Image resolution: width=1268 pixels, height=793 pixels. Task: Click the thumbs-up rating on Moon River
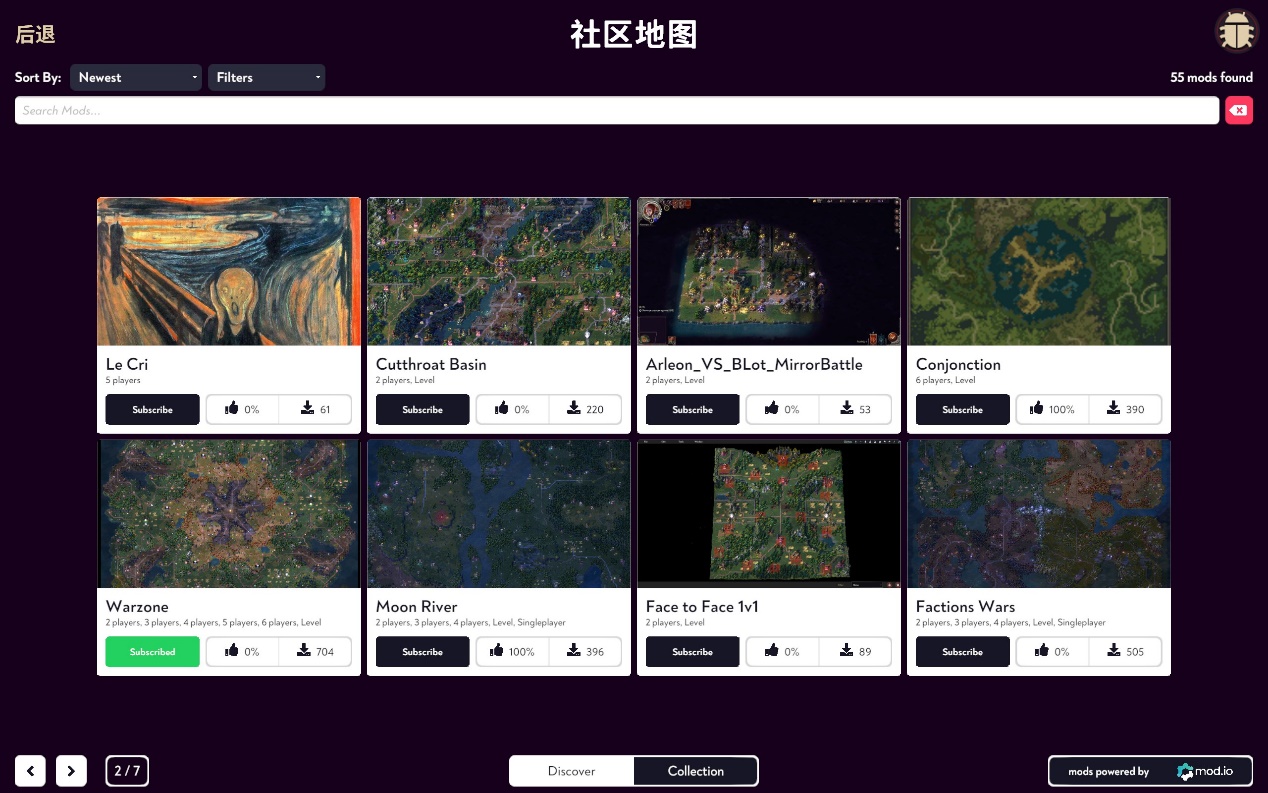tap(512, 651)
